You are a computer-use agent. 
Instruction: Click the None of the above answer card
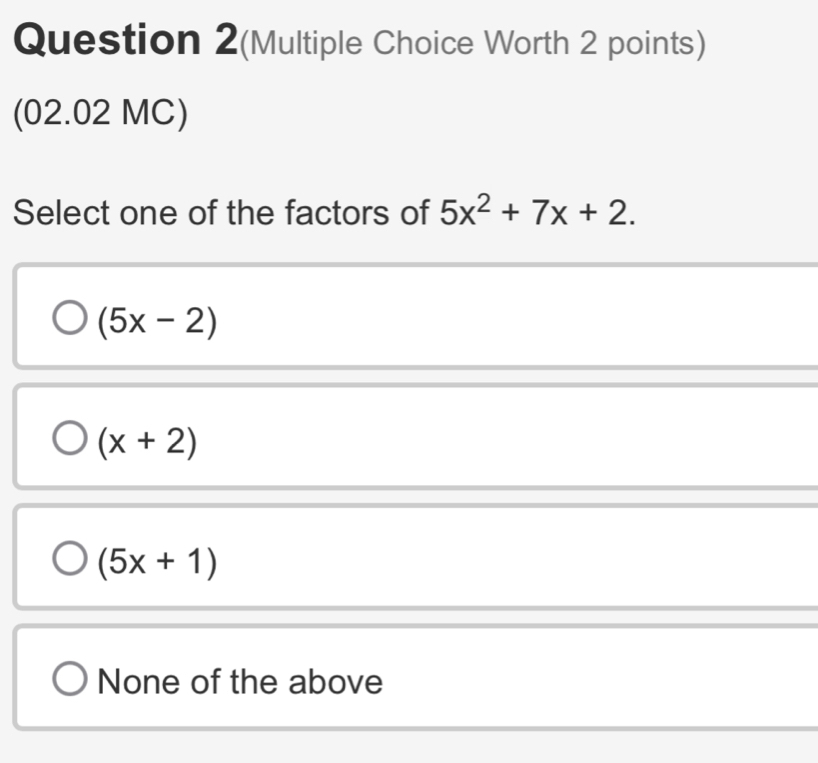tap(400, 680)
